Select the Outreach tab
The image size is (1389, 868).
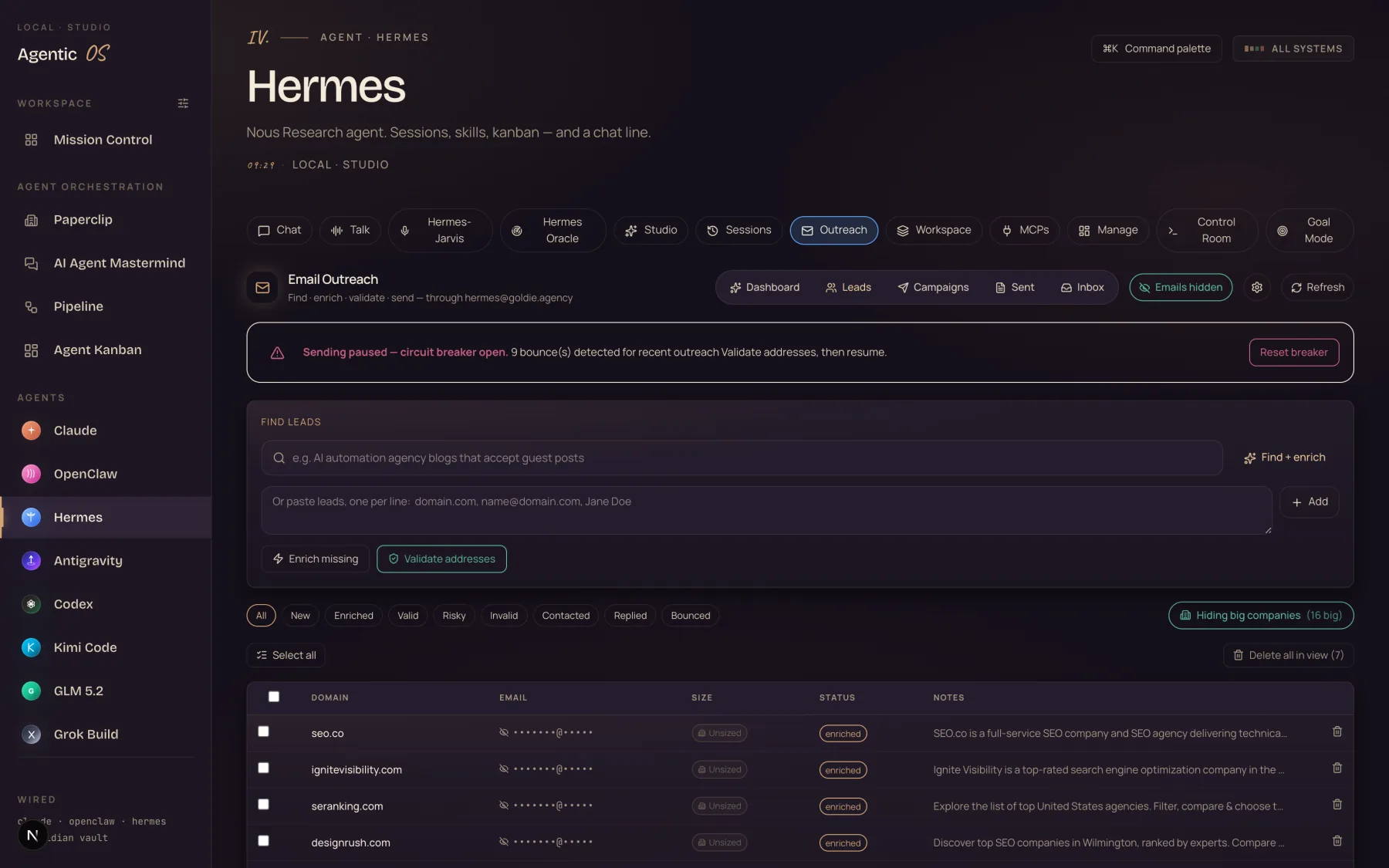[833, 230]
